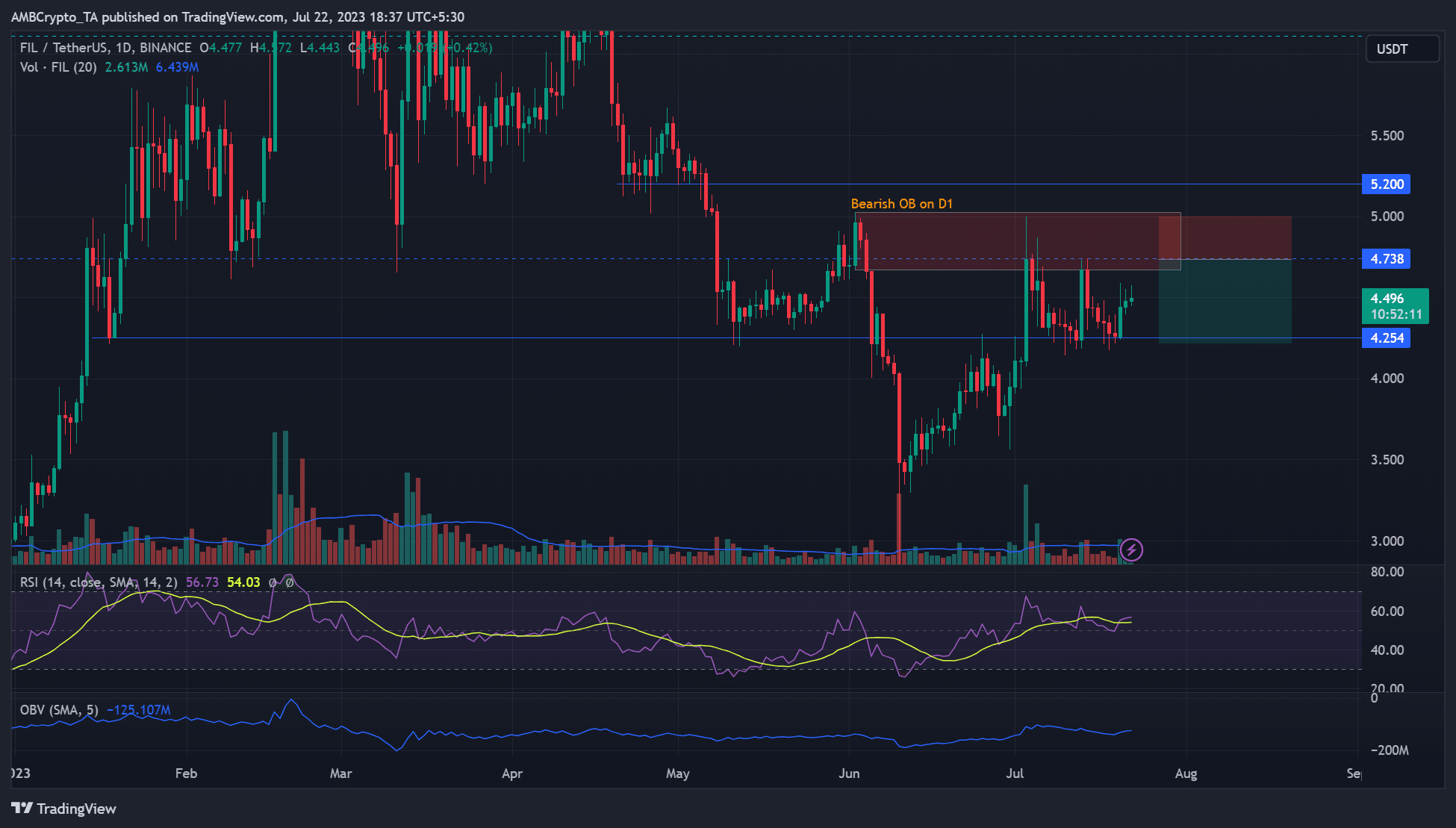The height and width of the screenshot is (828, 1456).
Task: Click the current price 4.496 label
Action: [x=1387, y=299]
